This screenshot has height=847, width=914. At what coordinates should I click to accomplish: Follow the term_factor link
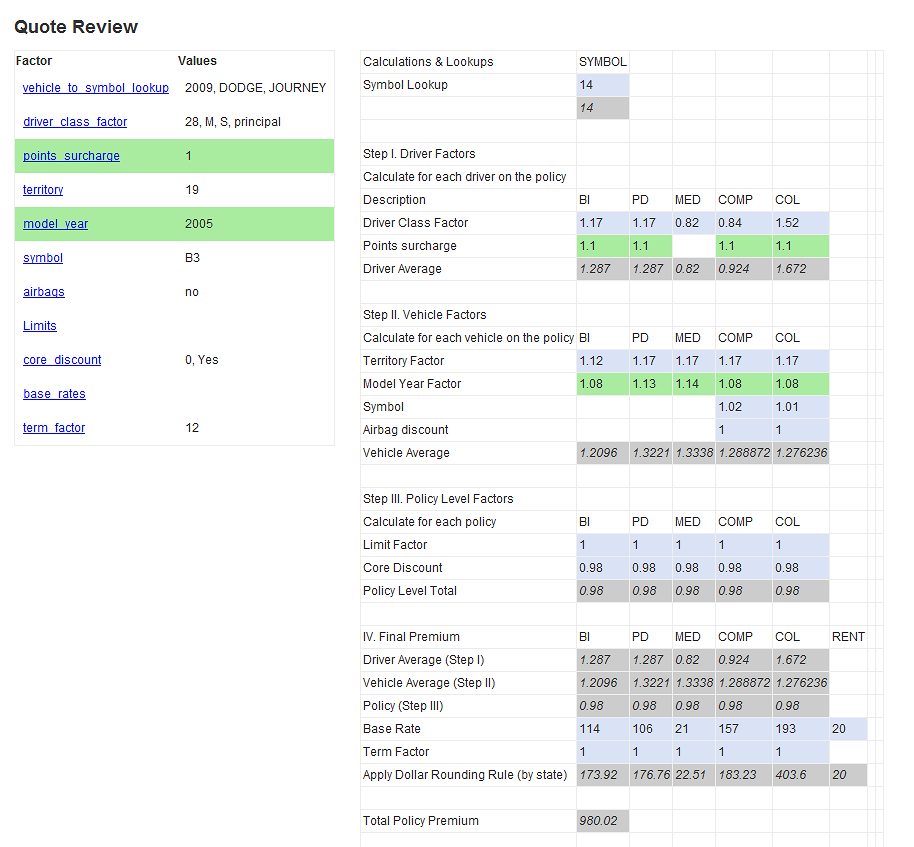click(x=54, y=428)
